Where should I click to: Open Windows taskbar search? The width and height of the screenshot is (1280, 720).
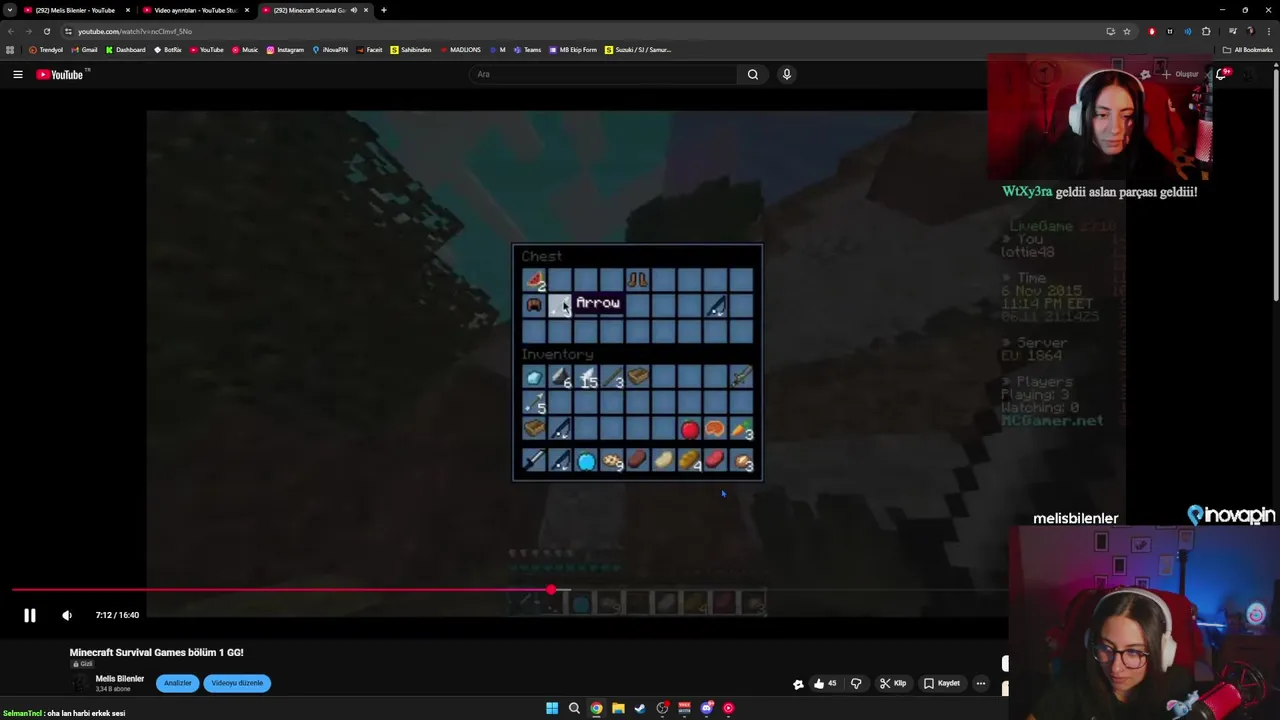(x=574, y=708)
